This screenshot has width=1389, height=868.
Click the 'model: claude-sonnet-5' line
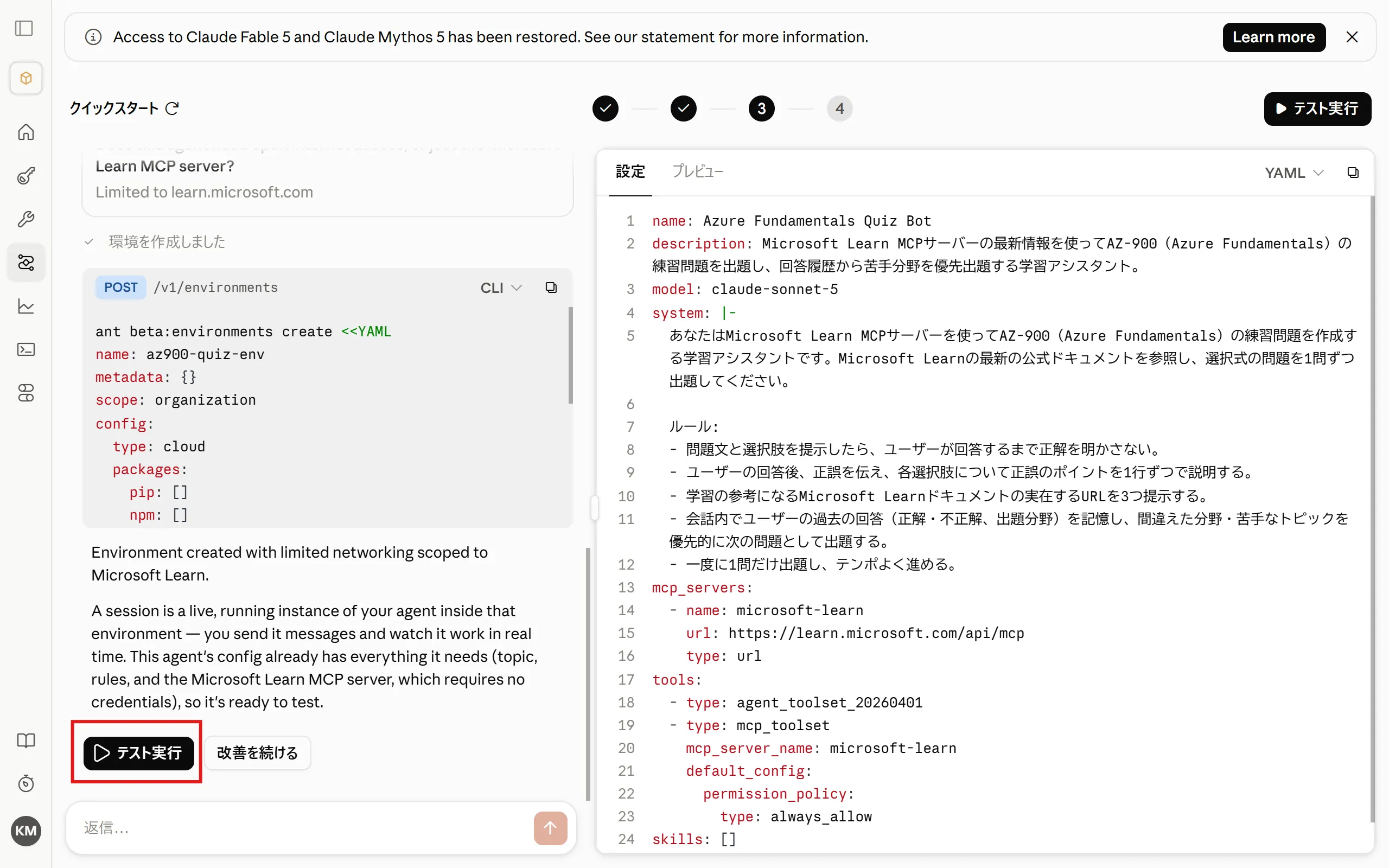(x=745, y=289)
